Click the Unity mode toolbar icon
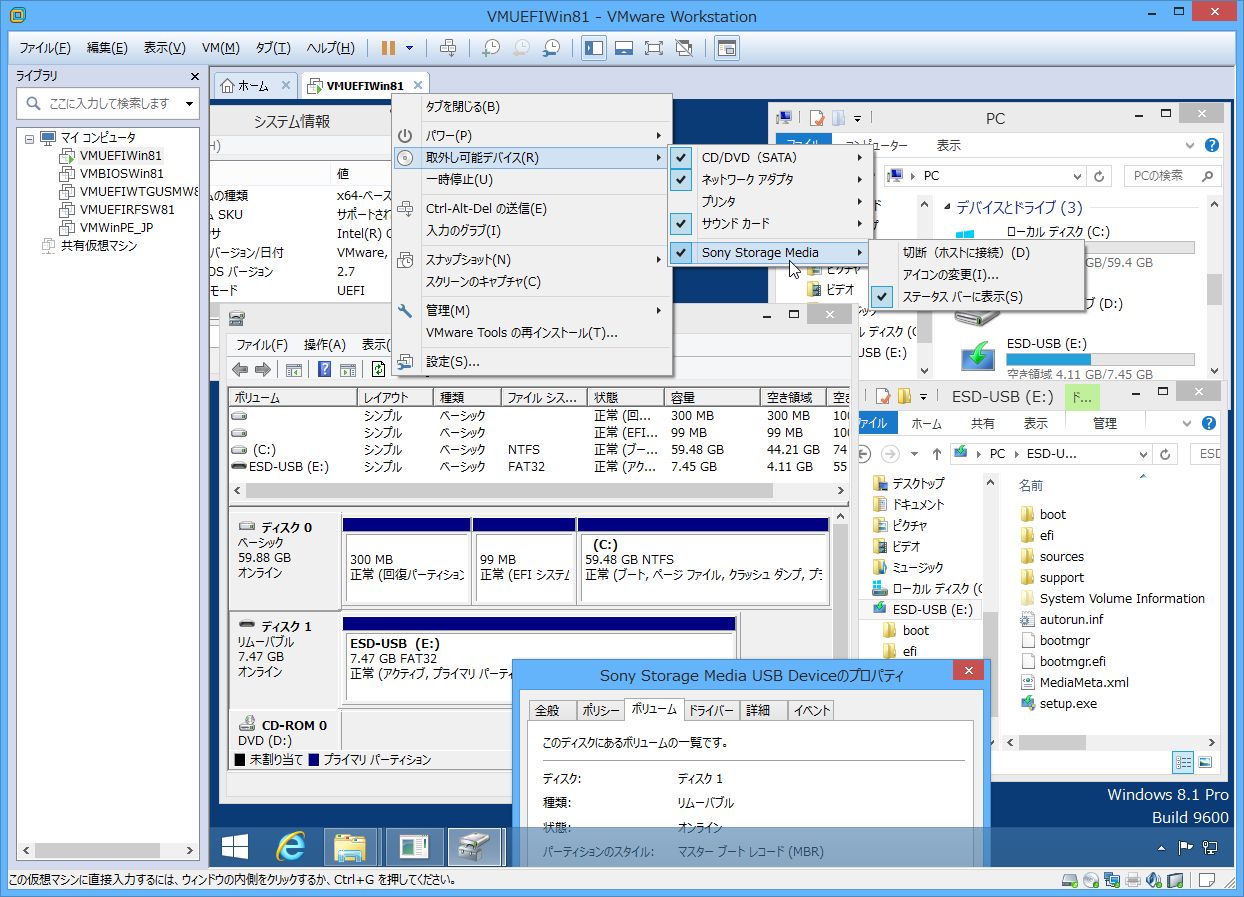The width and height of the screenshot is (1244, 897). point(684,48)
